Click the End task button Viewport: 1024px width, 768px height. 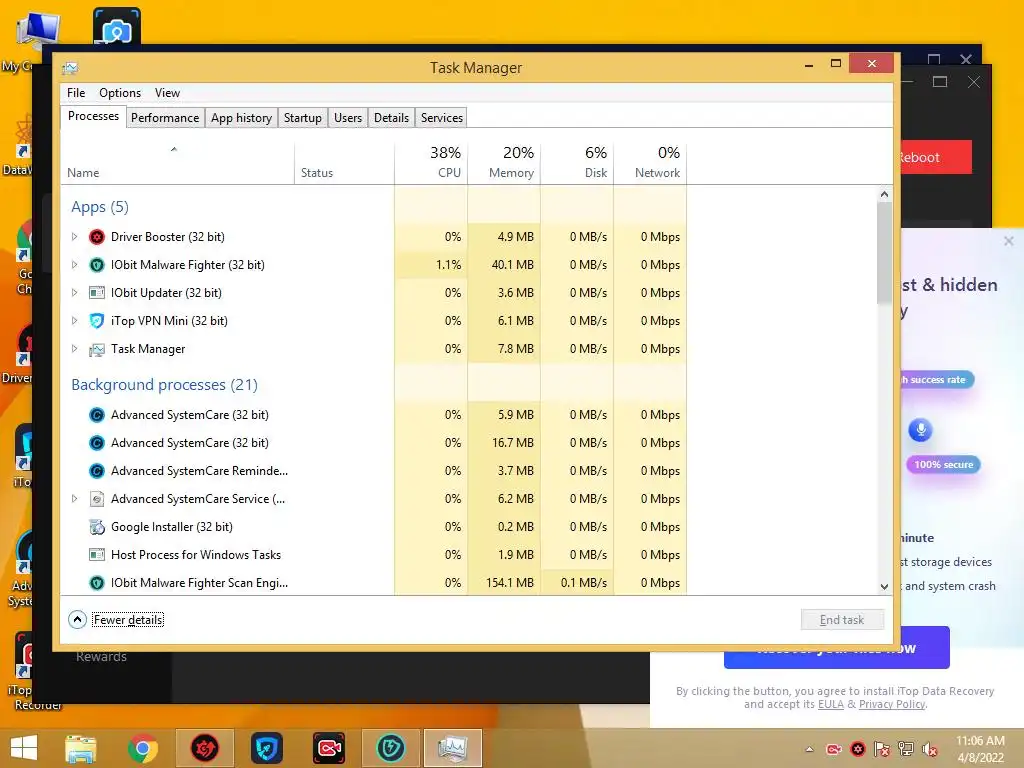(842, 620)
